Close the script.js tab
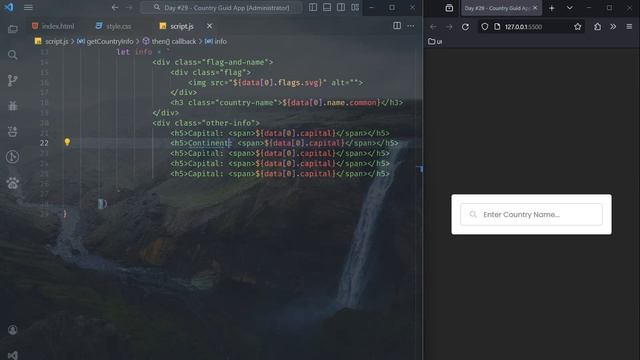 tap(209, 26)
